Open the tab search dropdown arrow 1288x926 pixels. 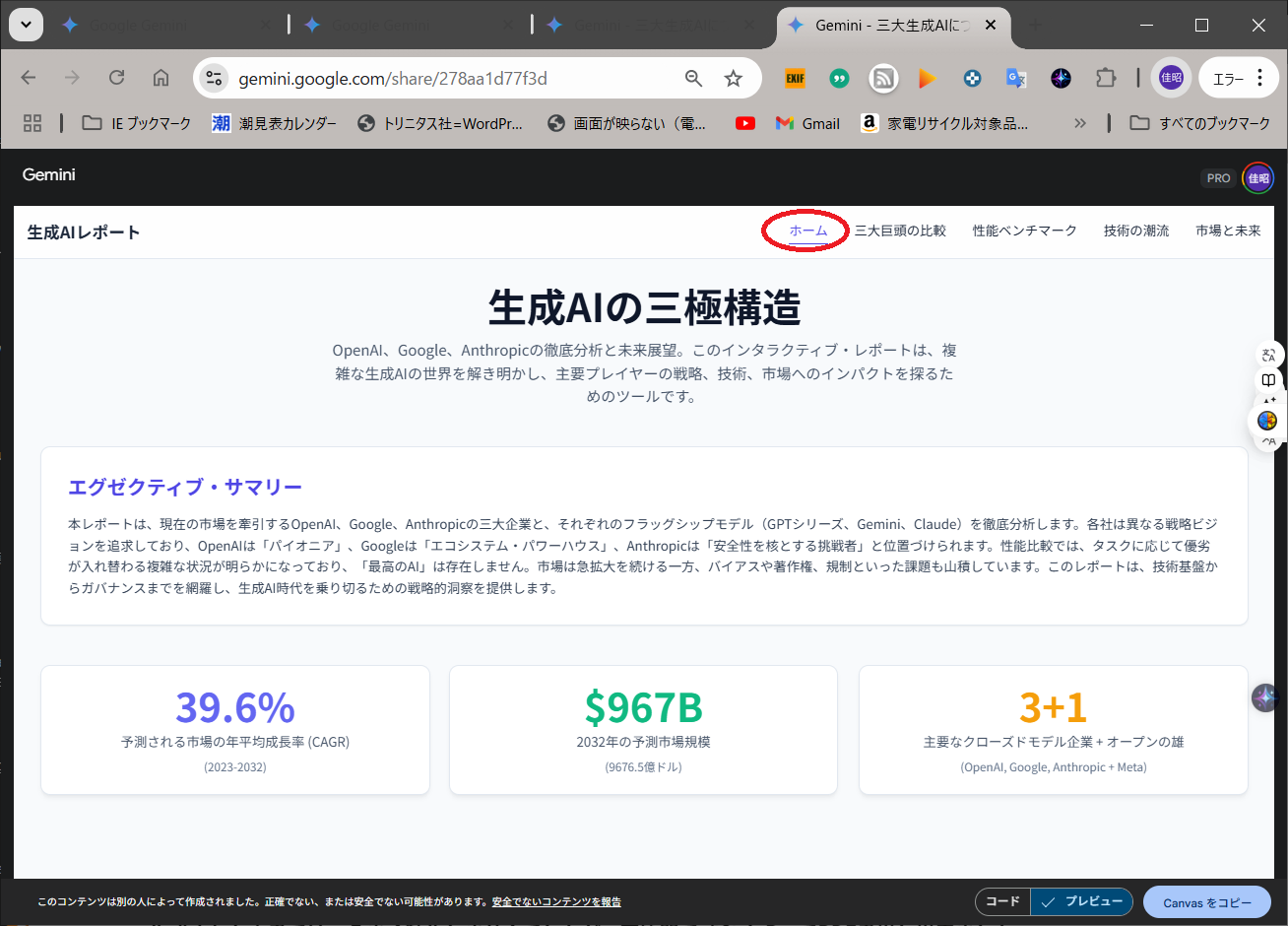coord(26,26)
